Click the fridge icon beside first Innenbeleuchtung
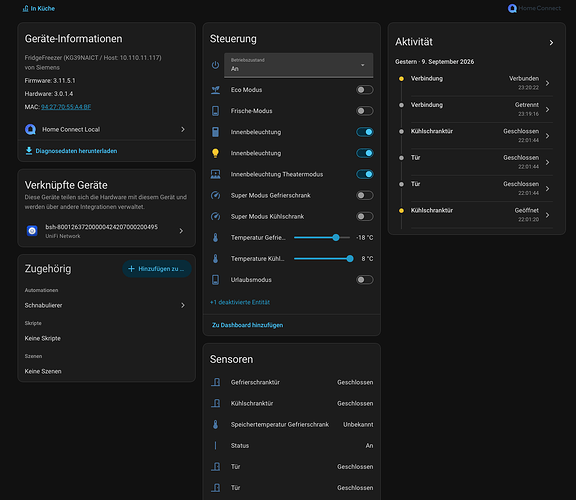The width and height of the screenshot is (576, 500). click(x=216, y=132)
